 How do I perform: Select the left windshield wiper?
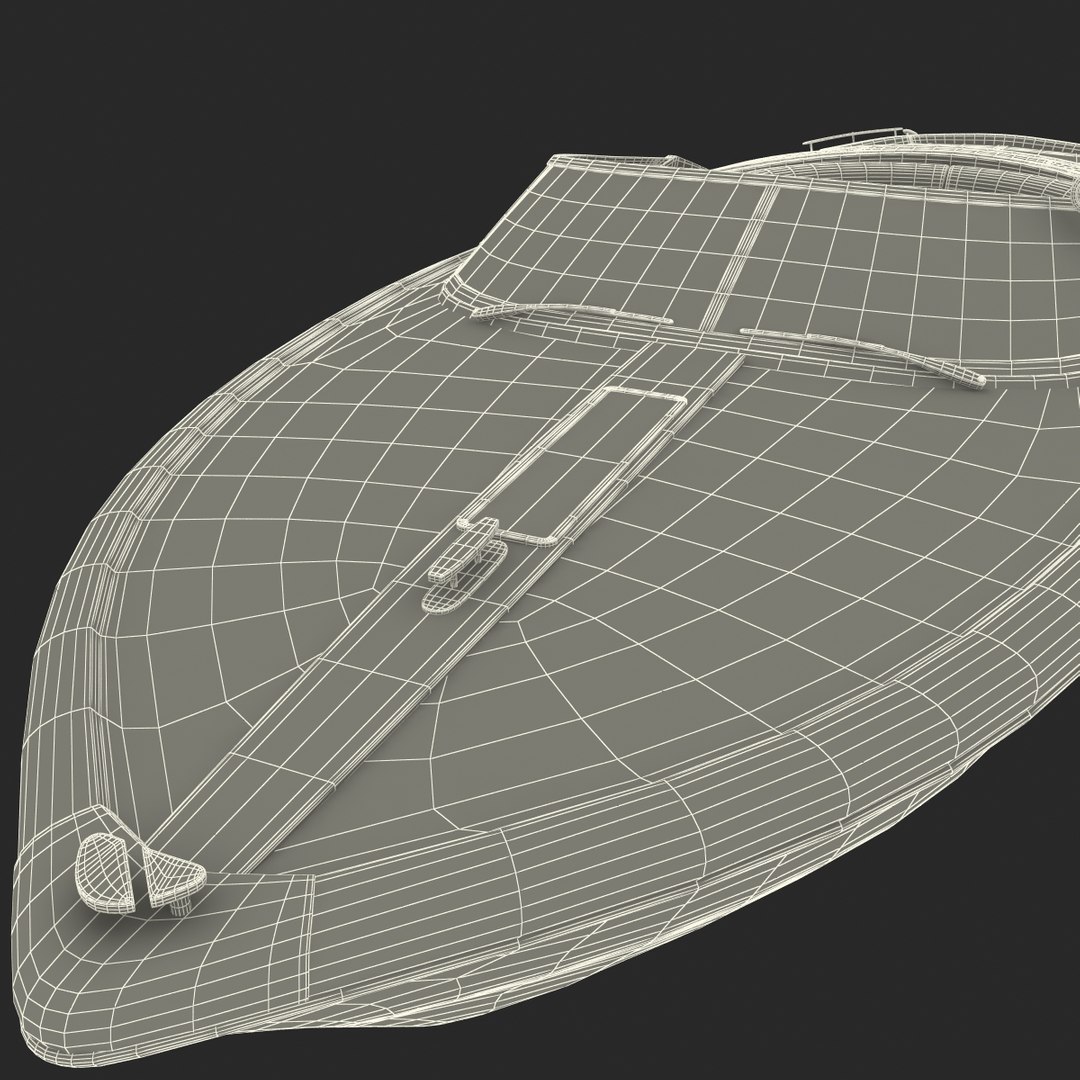571,313
